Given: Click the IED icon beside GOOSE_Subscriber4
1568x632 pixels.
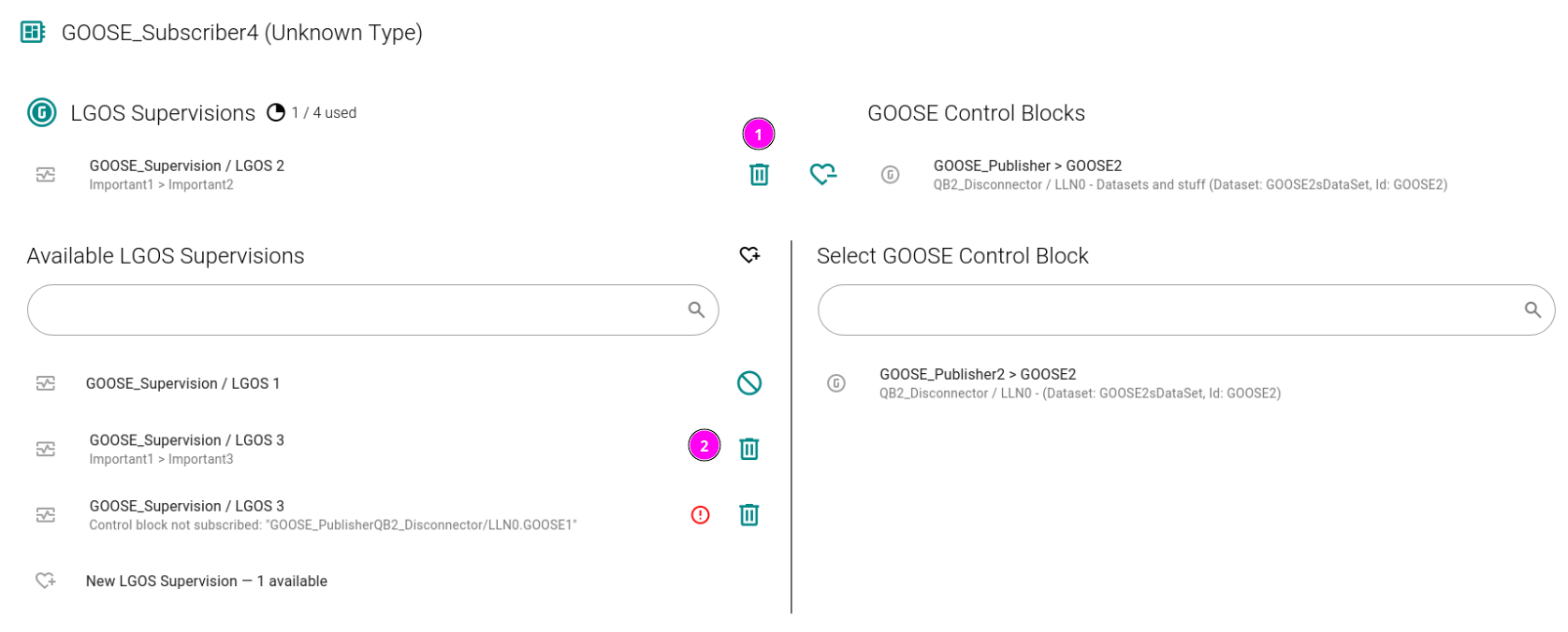Looking at the screenshot, I should point(33,33).
